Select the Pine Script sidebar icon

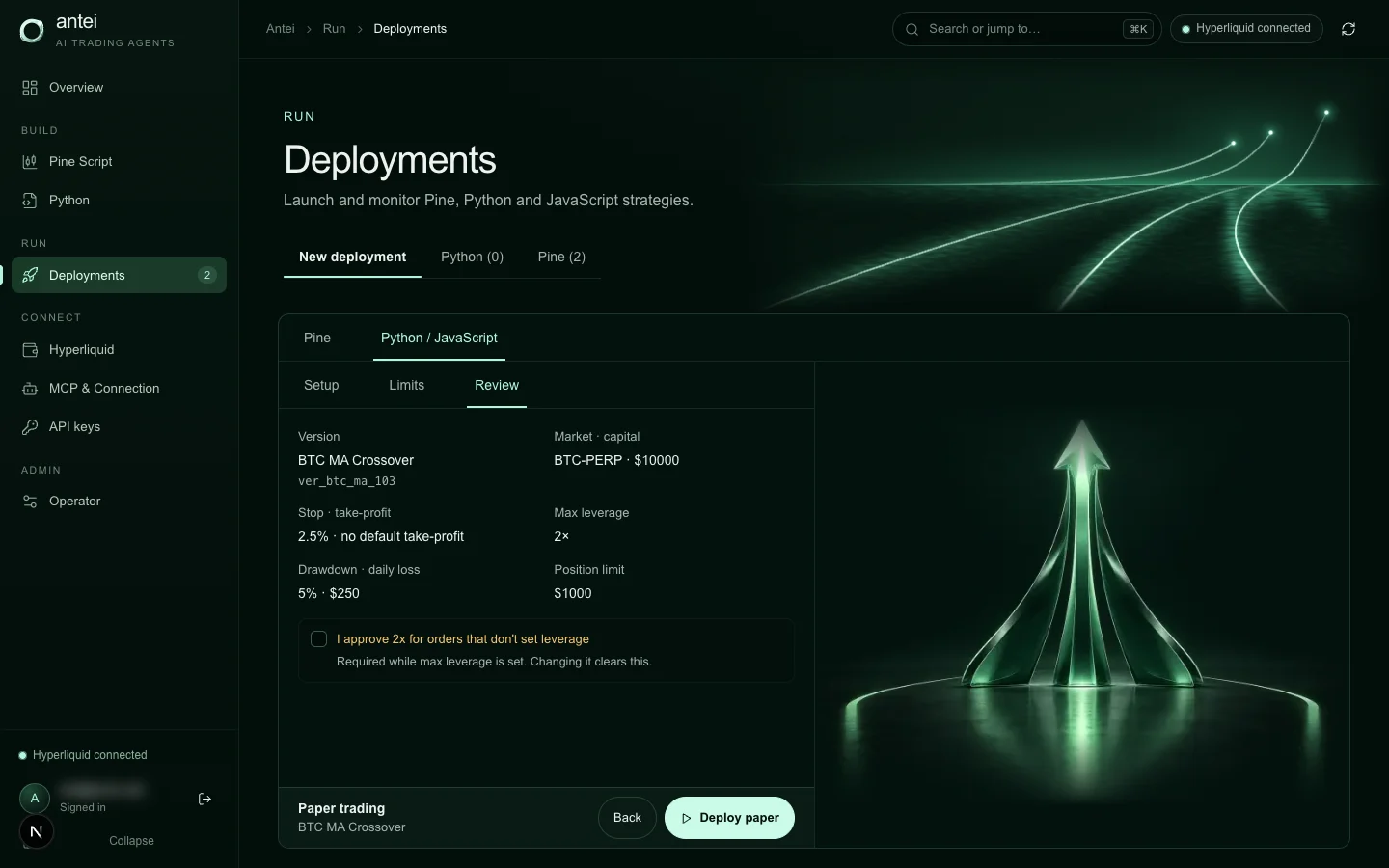[30, 162]
